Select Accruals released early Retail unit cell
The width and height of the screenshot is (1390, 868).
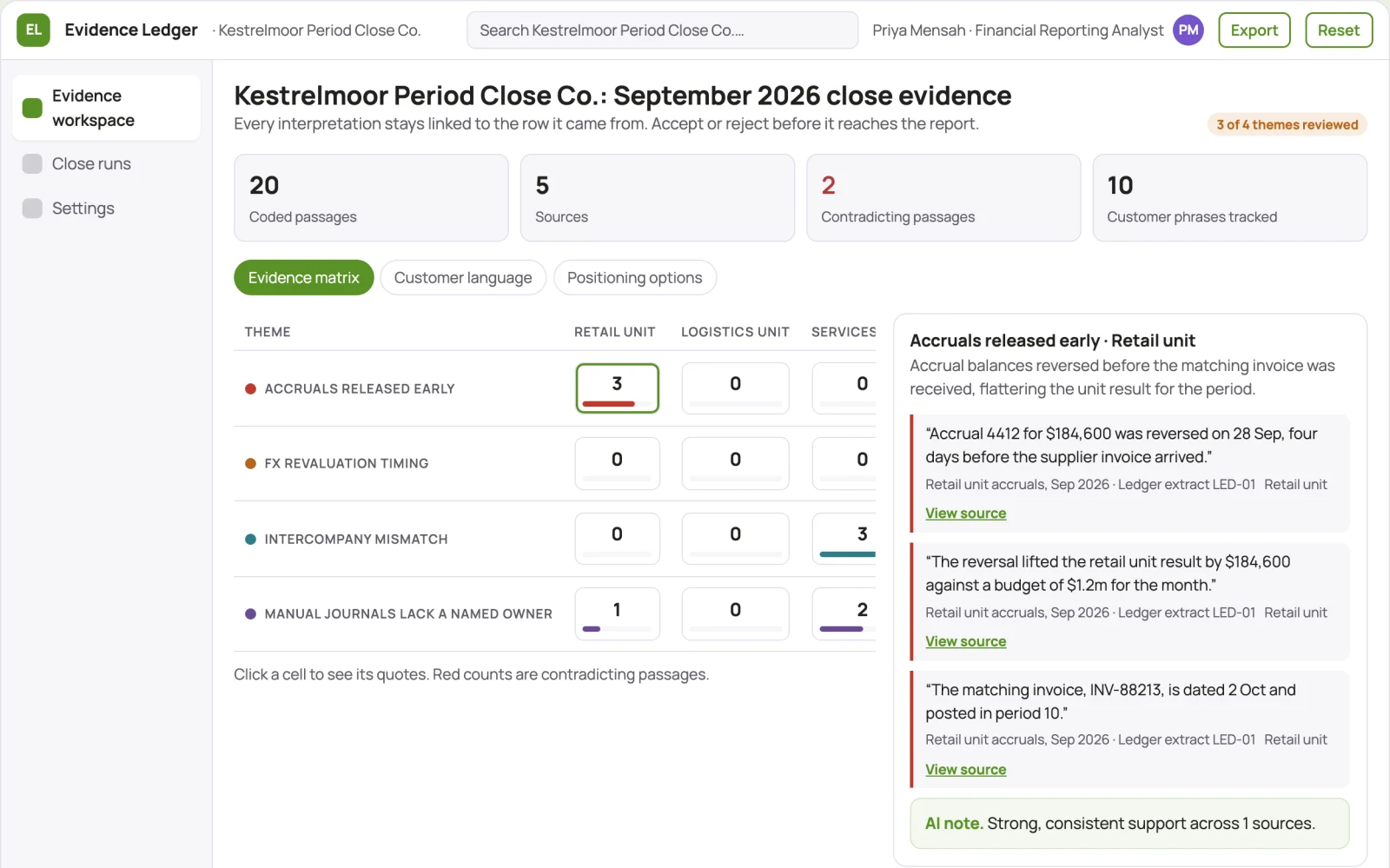coord(617,388)
